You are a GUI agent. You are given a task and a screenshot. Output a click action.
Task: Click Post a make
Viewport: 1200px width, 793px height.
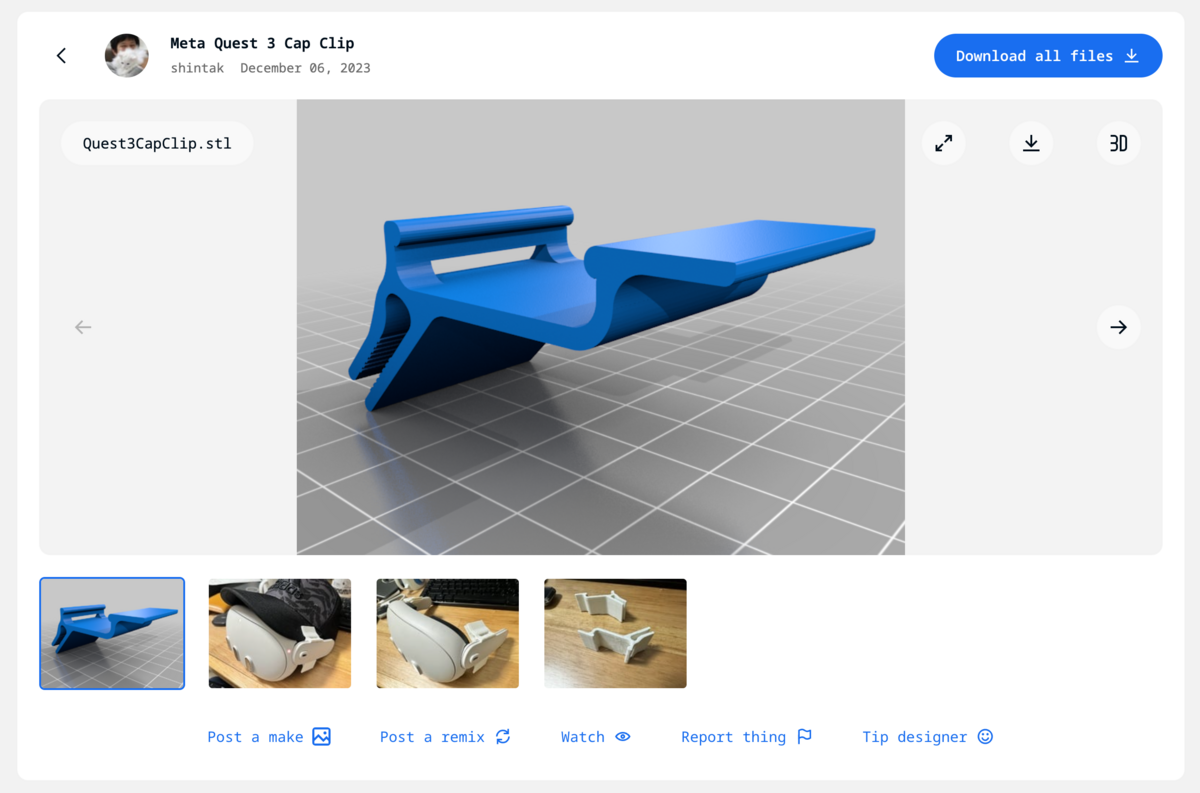coord(269,737)
